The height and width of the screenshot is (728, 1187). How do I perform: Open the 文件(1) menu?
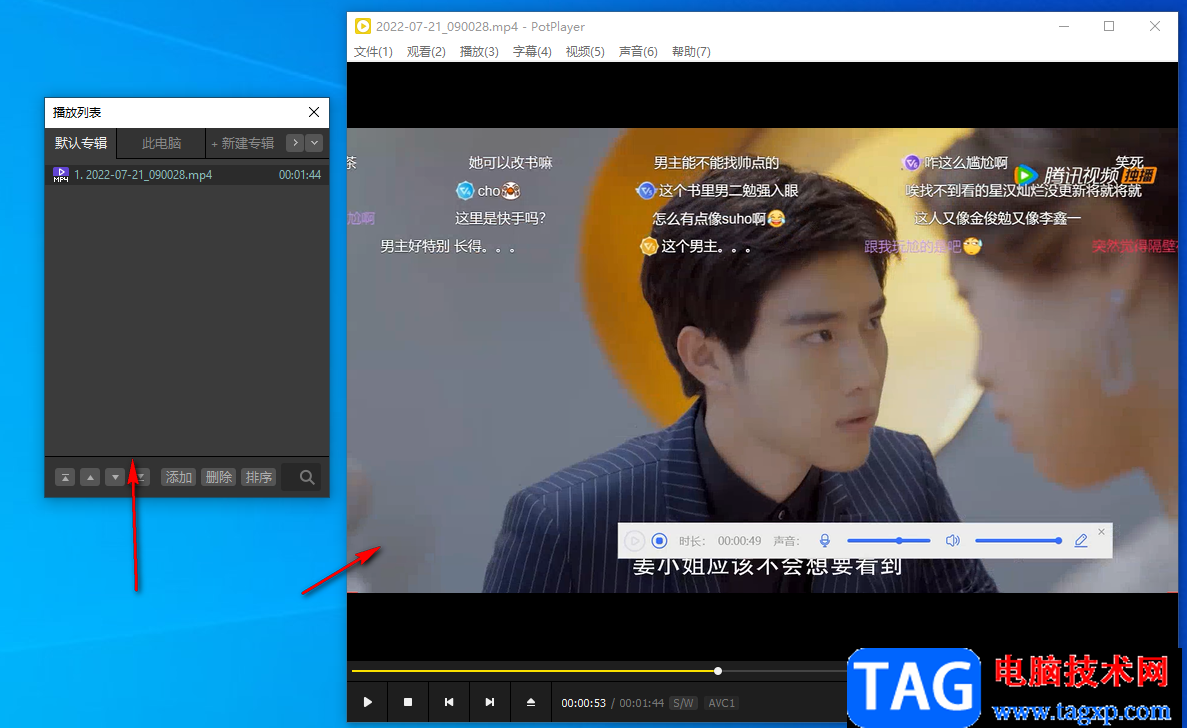[373, 51]
